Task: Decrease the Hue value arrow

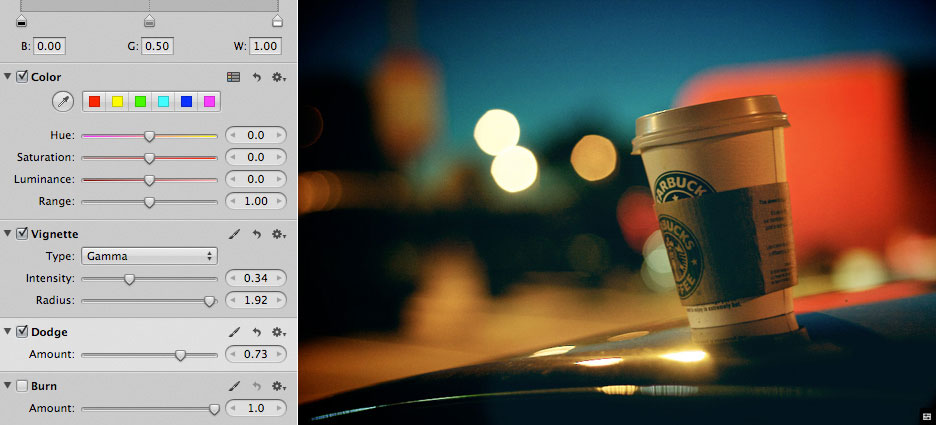Action: pos(233,135)
